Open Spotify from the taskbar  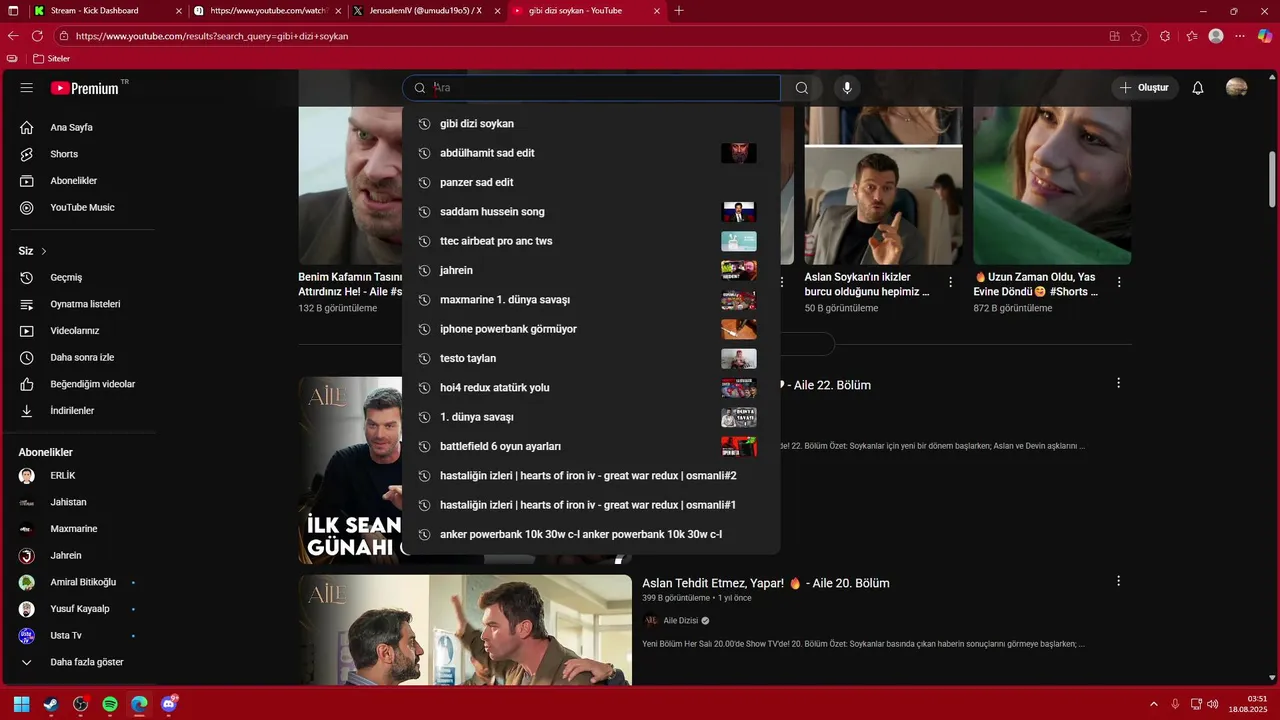(x=110, y=704)
